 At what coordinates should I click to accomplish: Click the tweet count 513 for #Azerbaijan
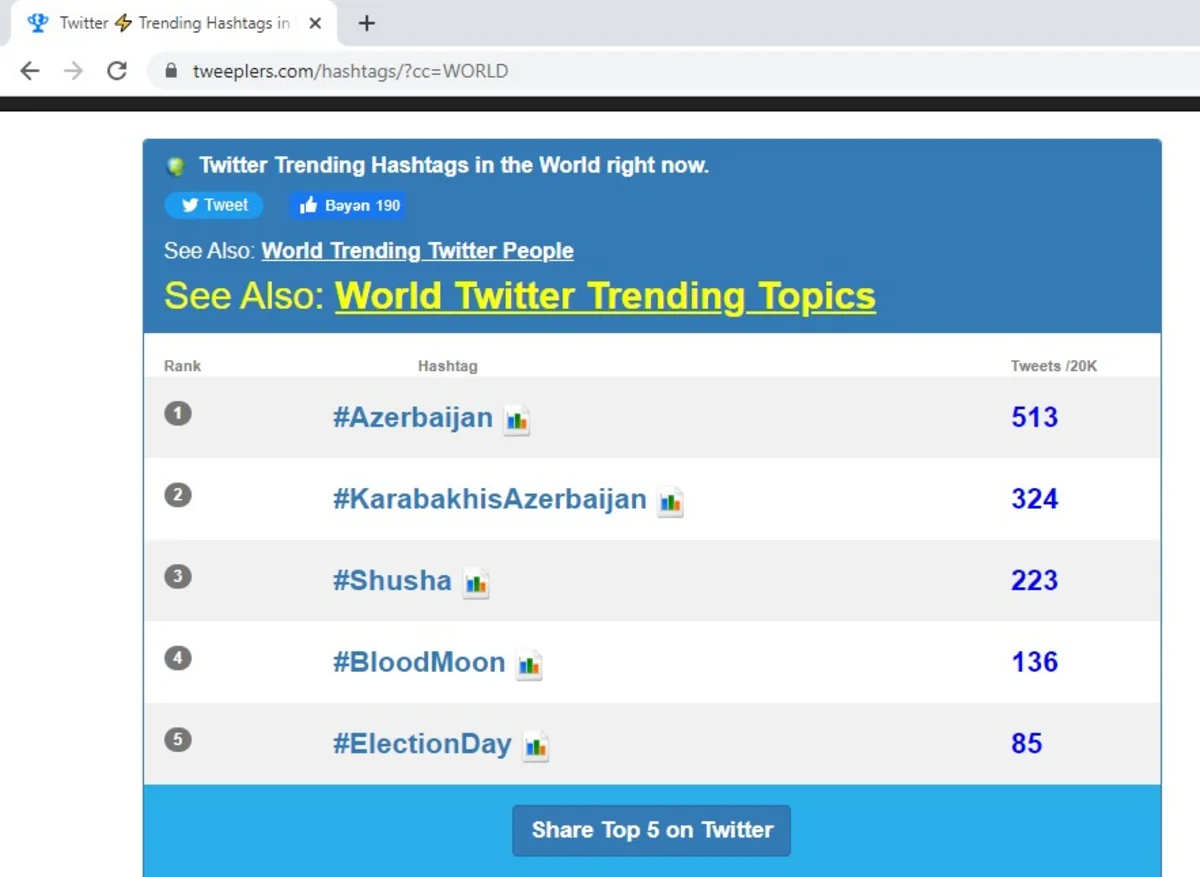tap(1034, 417)
